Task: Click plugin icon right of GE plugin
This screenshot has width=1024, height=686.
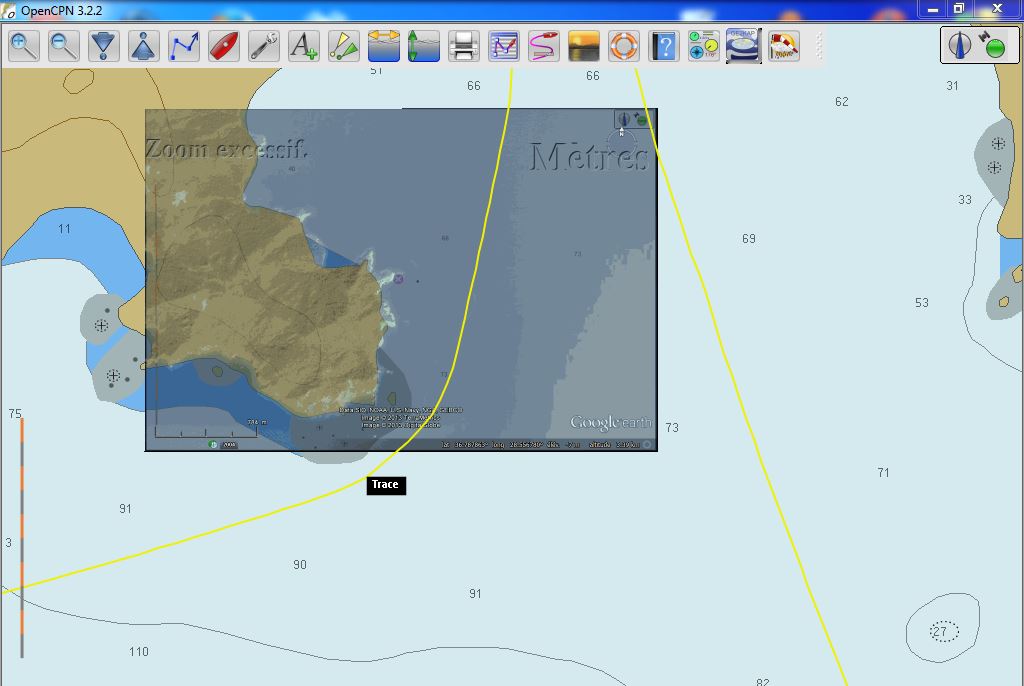Action: tap(784, 46)
